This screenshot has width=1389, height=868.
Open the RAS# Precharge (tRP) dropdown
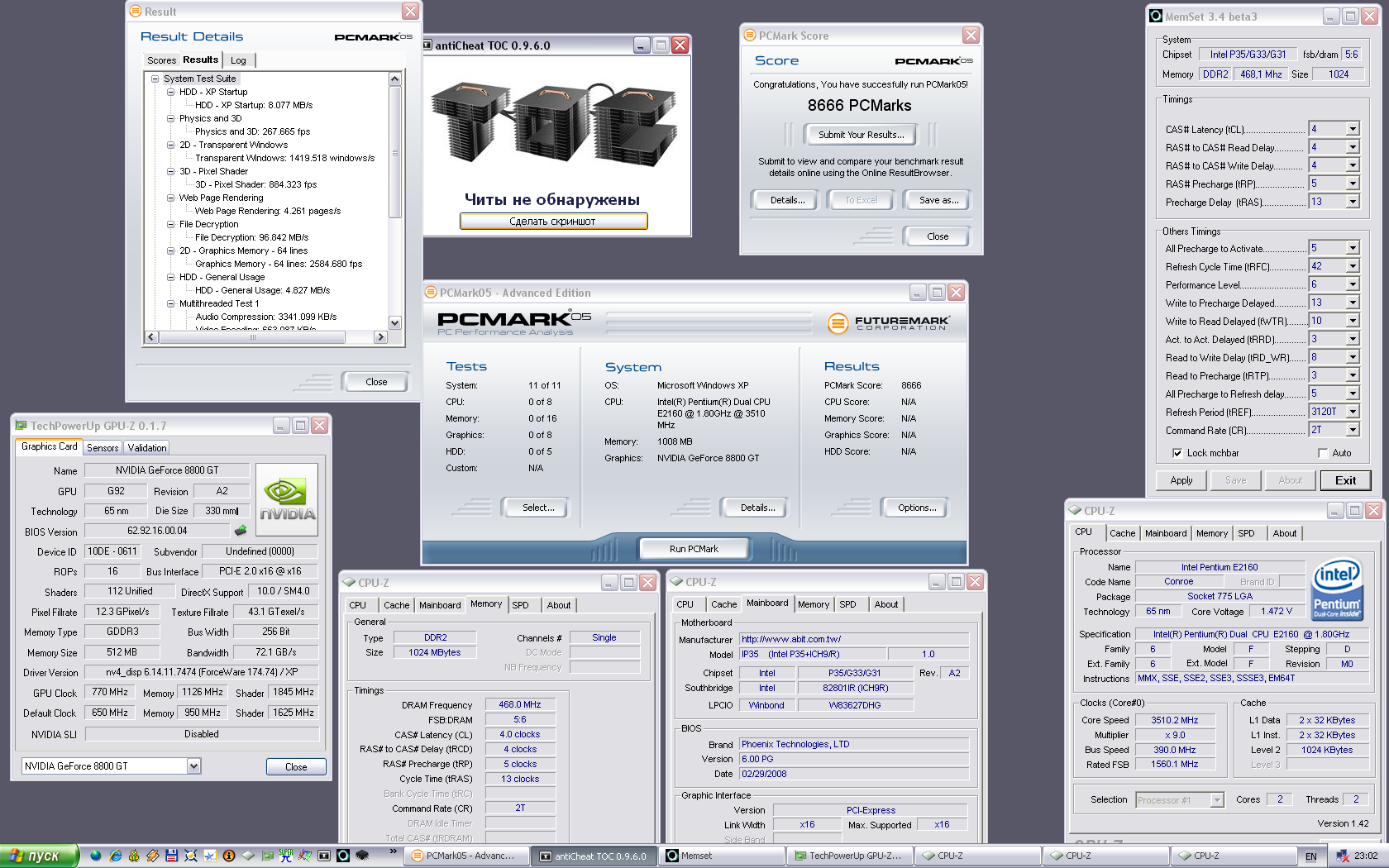1353,184
